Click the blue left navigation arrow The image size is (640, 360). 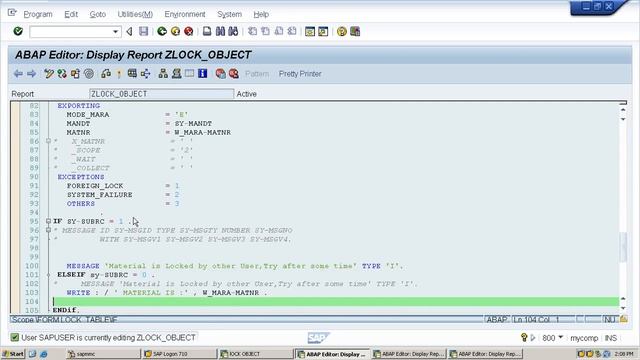18,74
